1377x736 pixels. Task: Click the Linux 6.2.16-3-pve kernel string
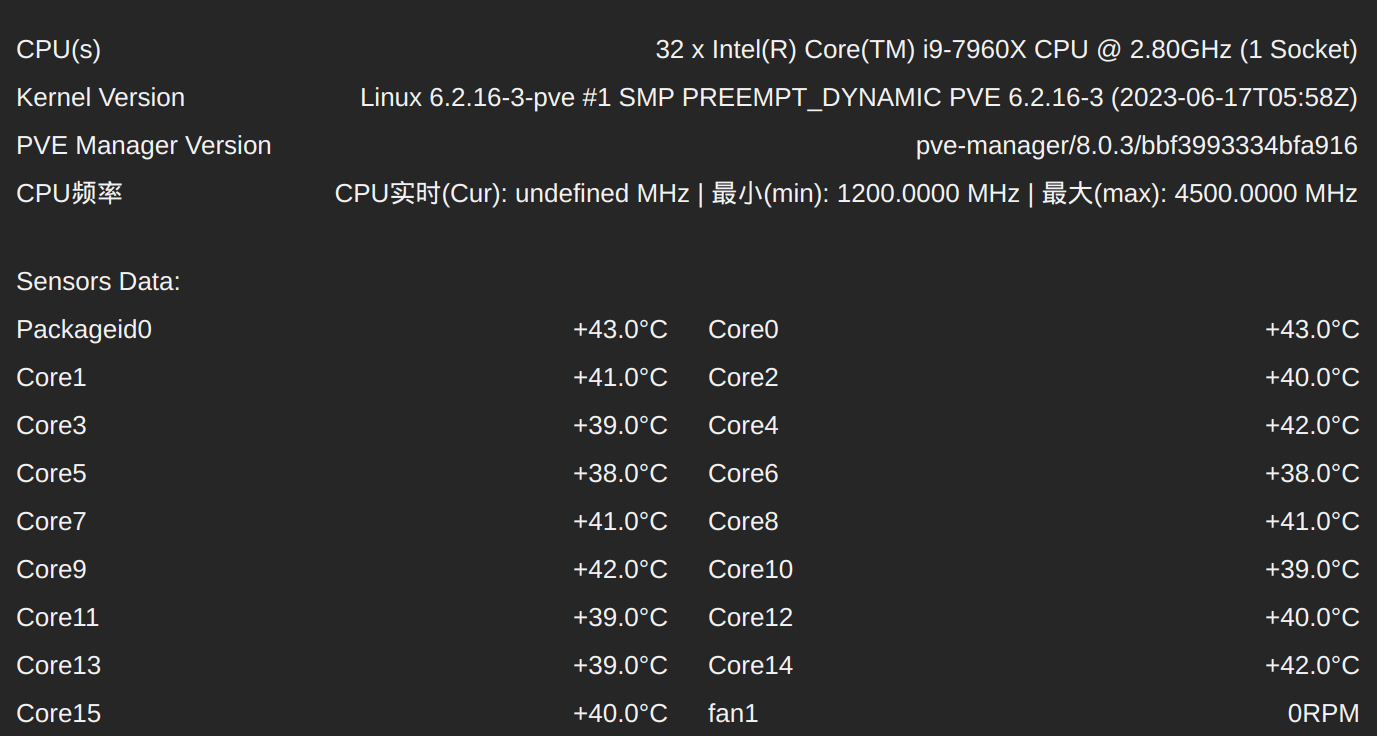point(859,98)
